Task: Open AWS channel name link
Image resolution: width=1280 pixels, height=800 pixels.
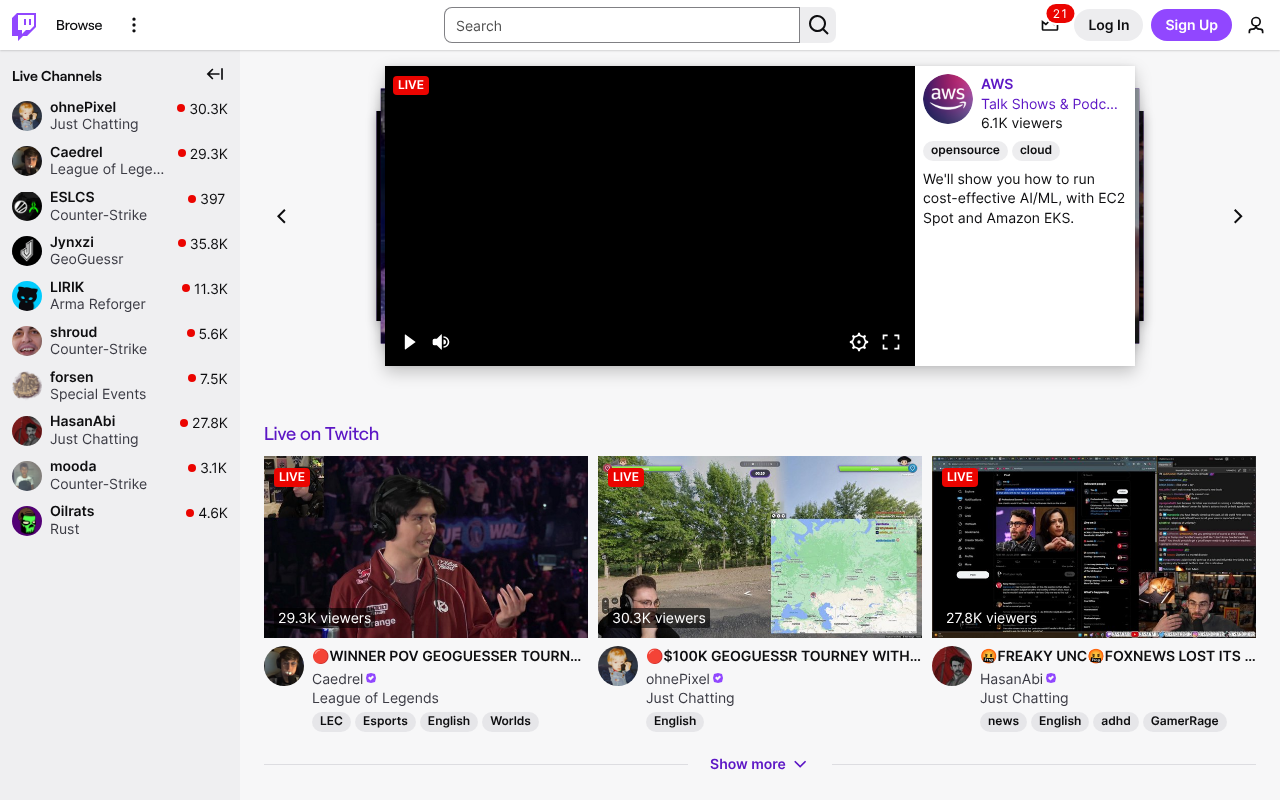Action: [997, 84]
